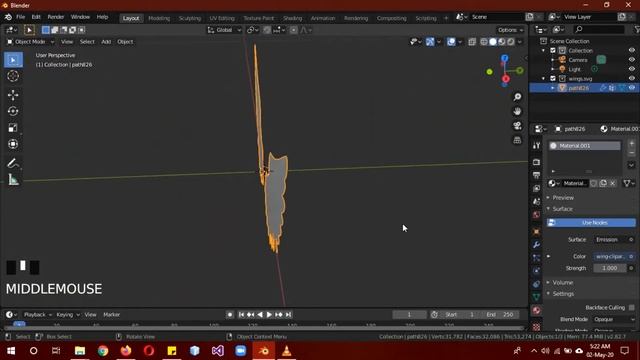Click the zoom view magnifier icon
Image resolution: width=640 pixels, height=360 pixels.
(x=517, y=97)
